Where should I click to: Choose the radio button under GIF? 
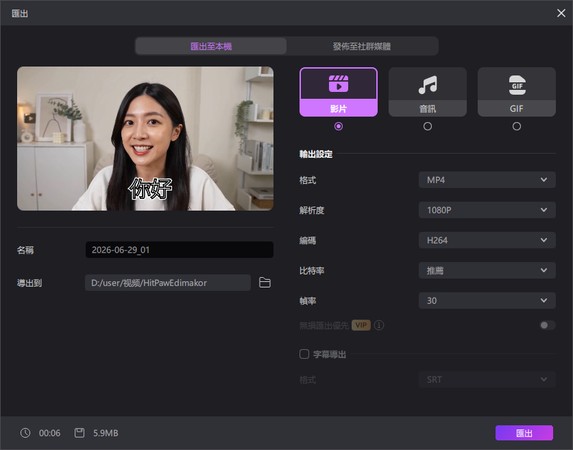pyautogui.click(x=516, y=126)
